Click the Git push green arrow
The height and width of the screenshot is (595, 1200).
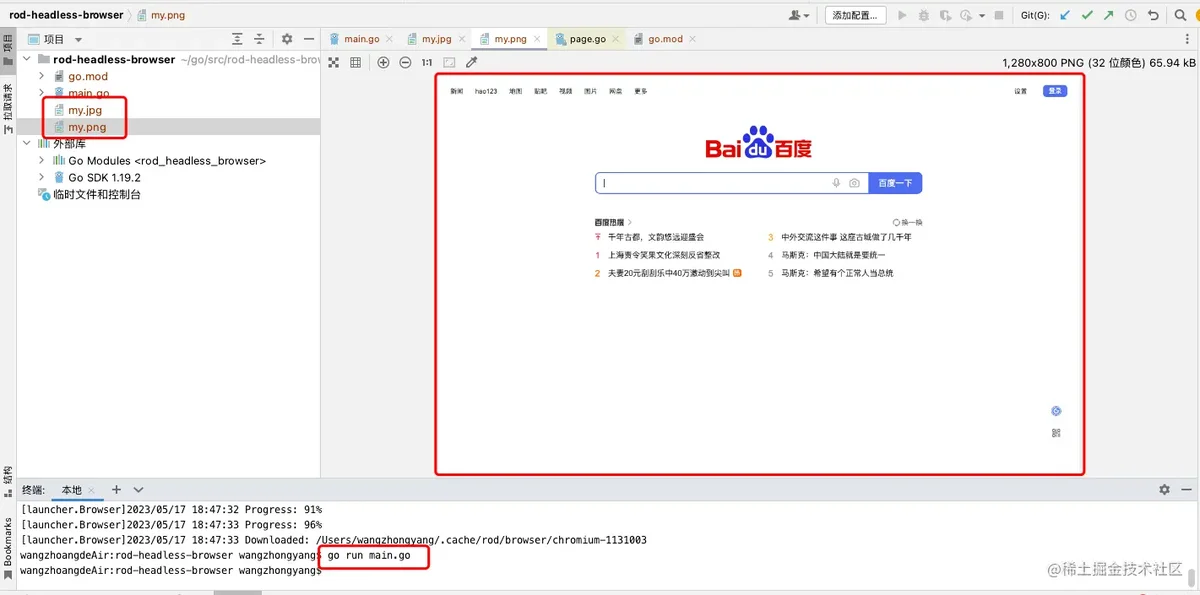coord(1108,15)
